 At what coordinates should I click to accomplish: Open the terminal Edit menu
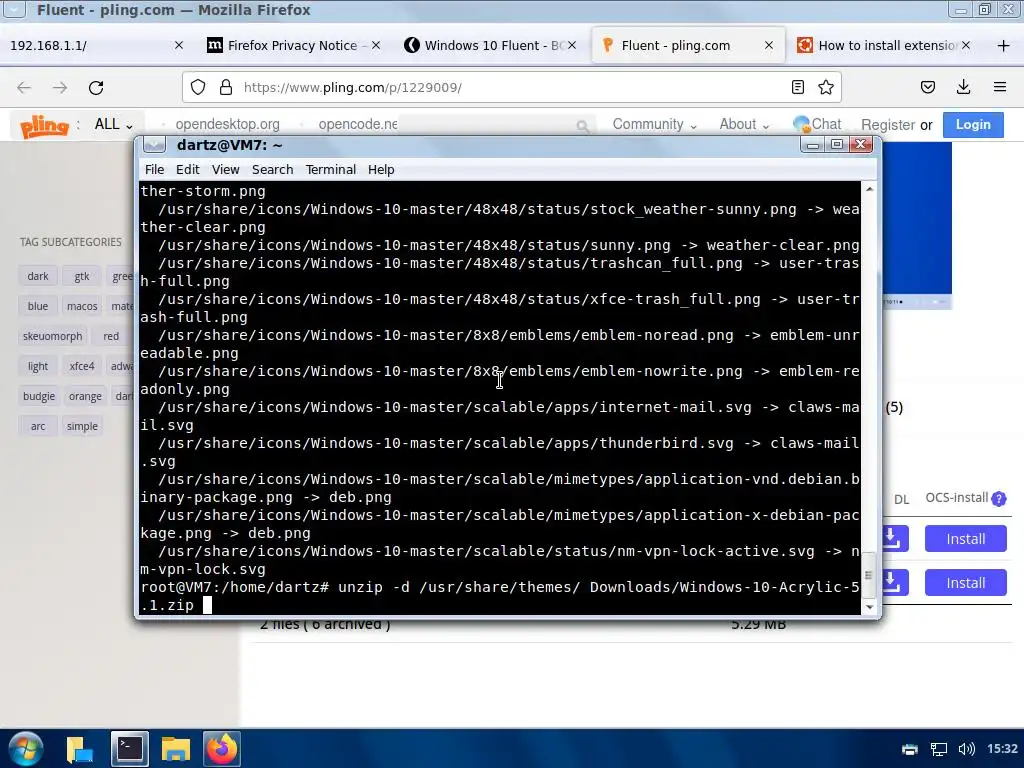[x=187, y=170]
